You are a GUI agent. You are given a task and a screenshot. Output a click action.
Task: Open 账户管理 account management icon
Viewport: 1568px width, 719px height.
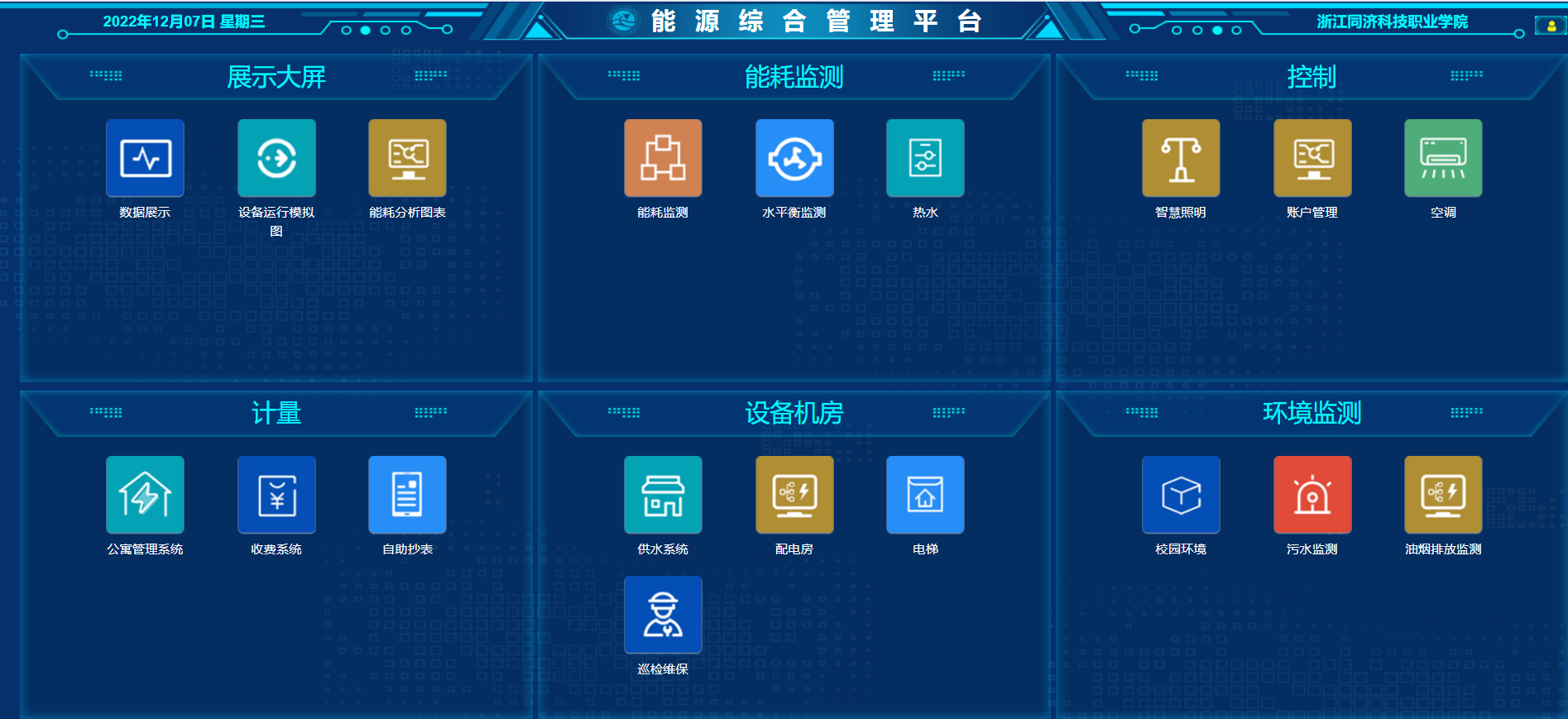(x=1312, y=158)
